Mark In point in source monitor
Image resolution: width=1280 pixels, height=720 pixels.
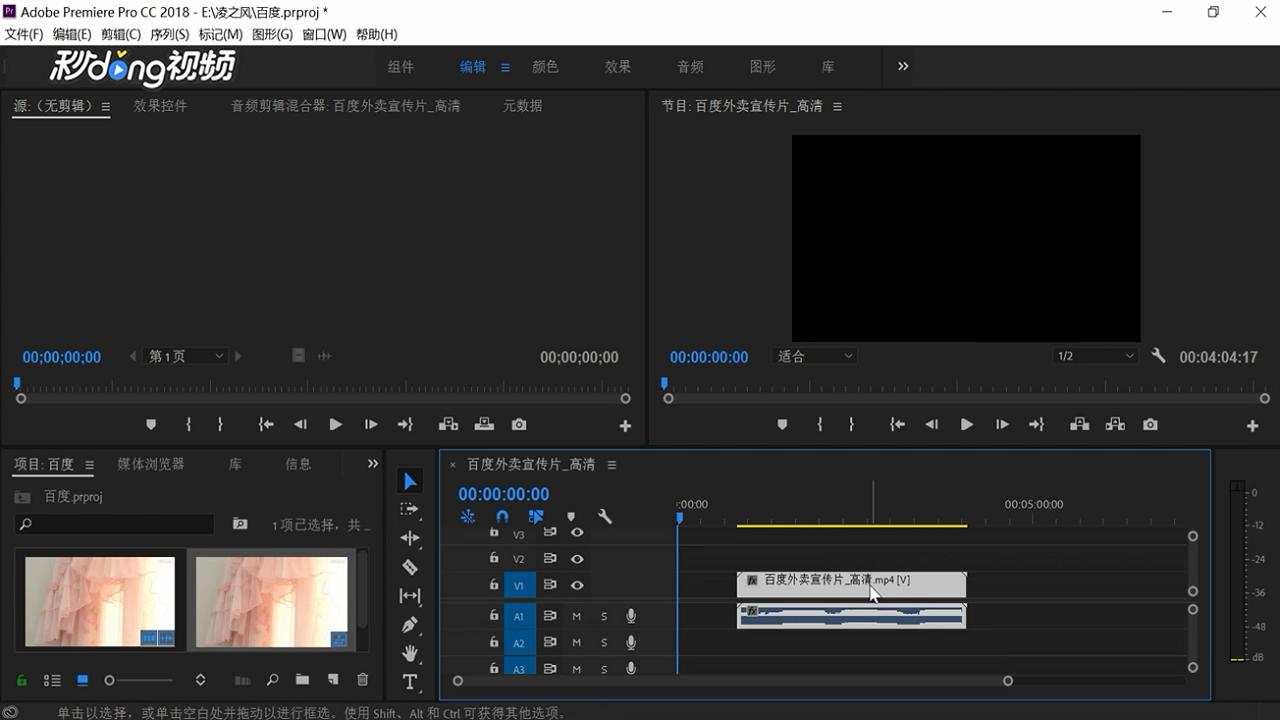(188, 425)
